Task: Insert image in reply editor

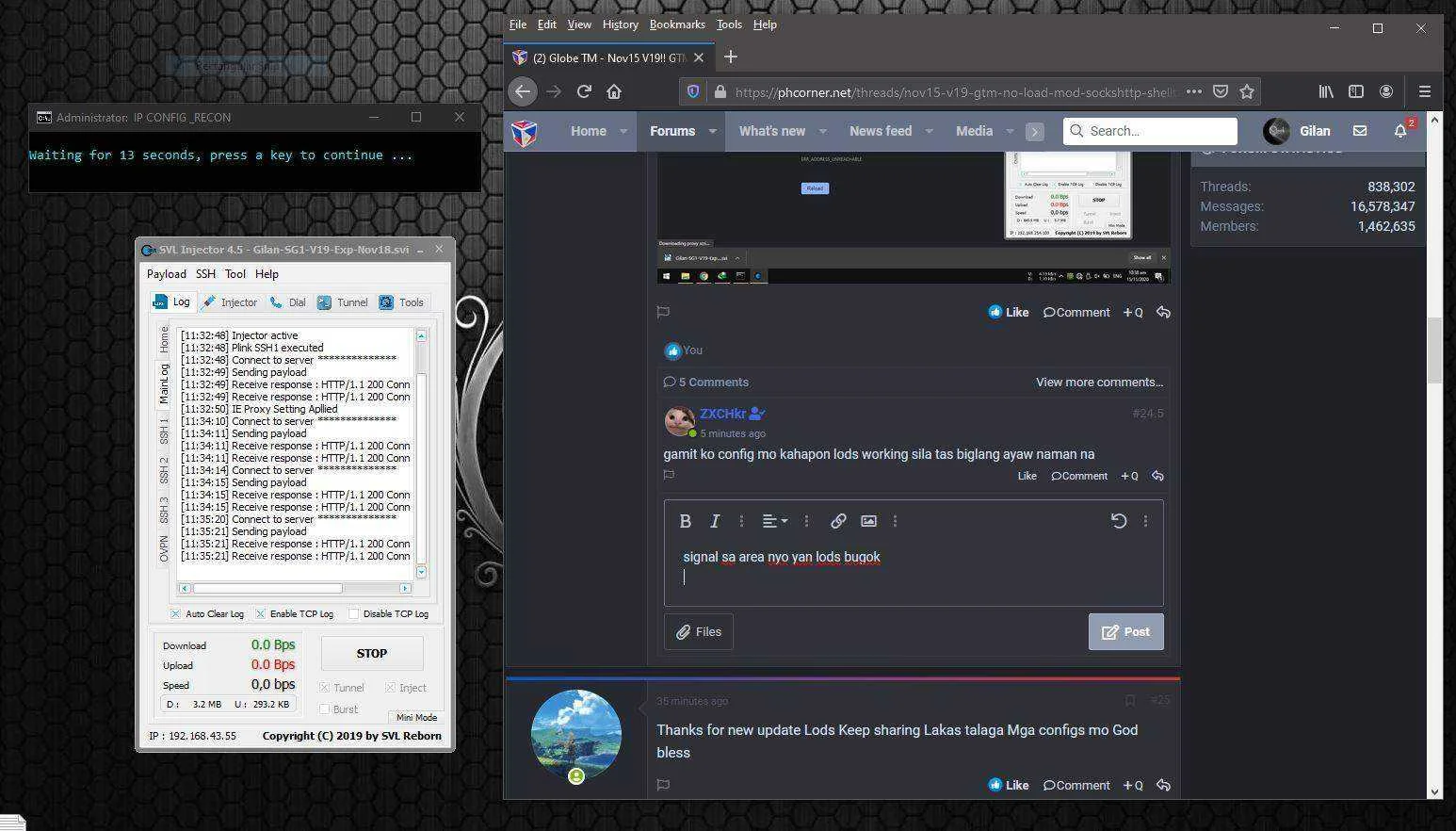Action: tap(868, 520)
